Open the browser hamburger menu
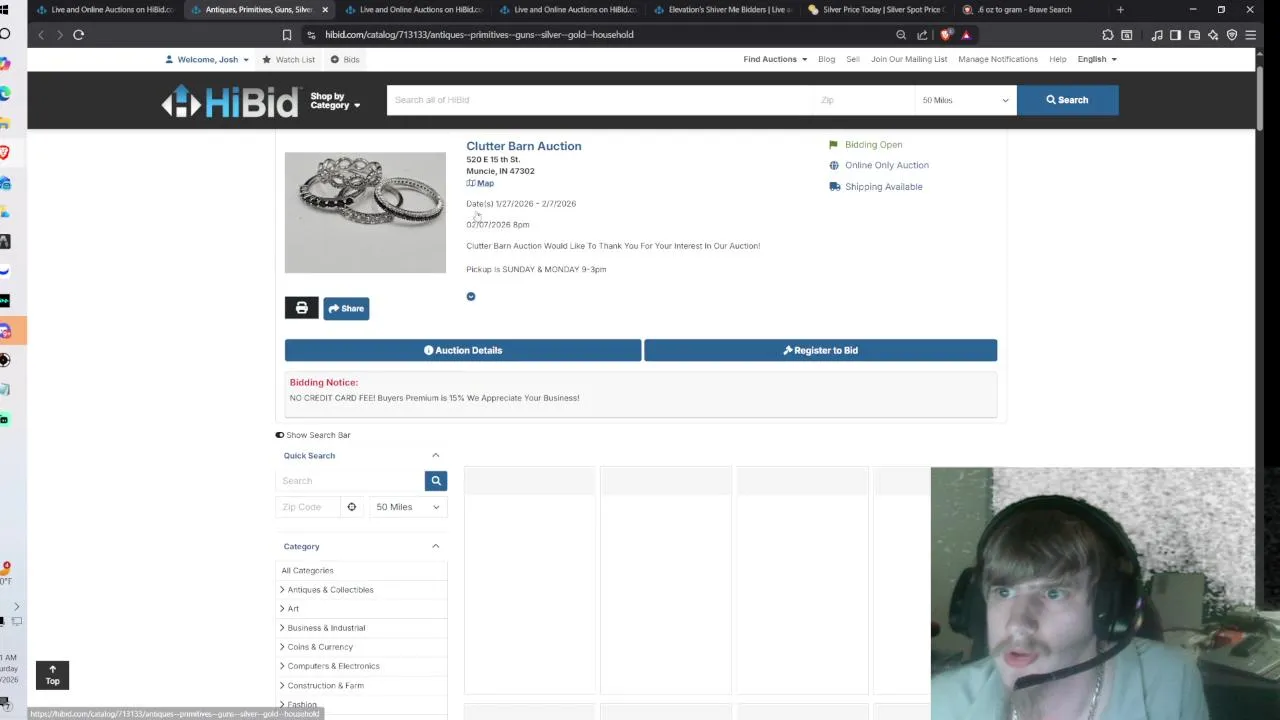 pyautogui.click(x=1251, y=35)
